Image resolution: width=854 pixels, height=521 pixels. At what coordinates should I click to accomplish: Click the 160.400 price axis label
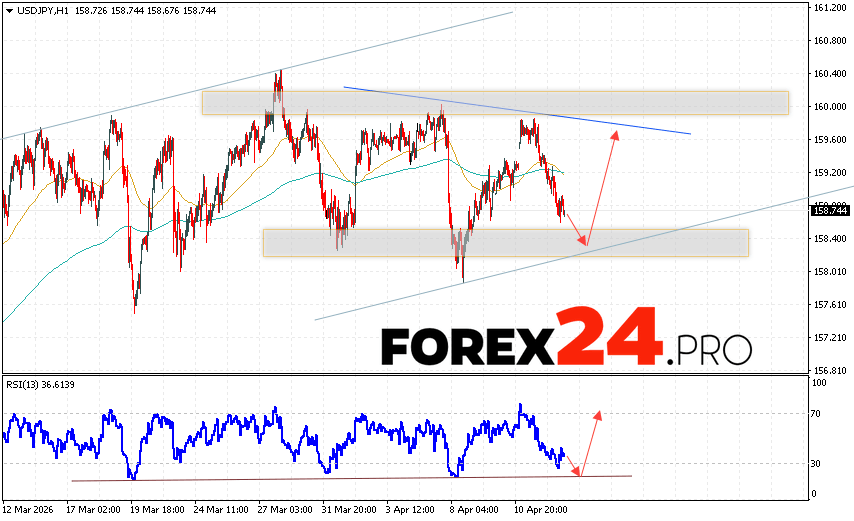tap(828, 74)
